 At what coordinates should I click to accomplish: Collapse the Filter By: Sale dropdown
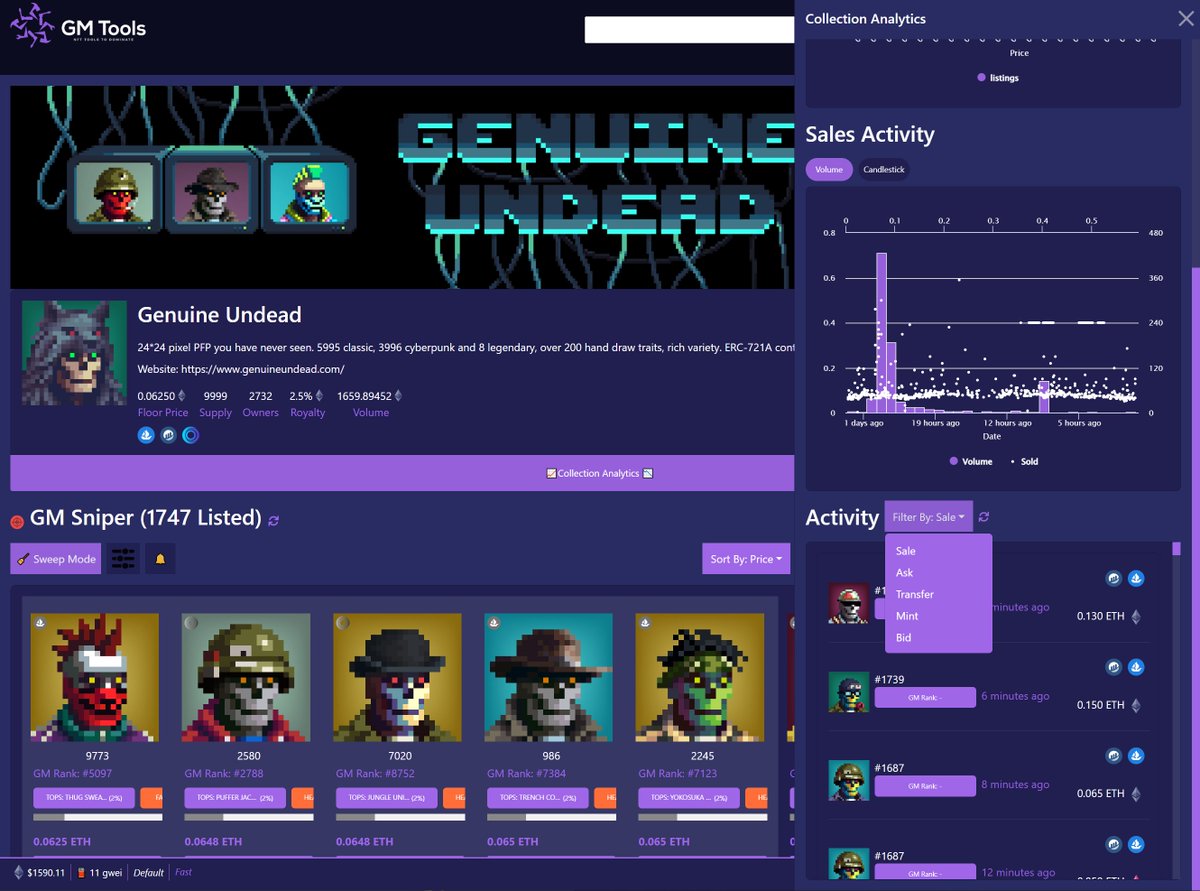click(x=928, y=517)
